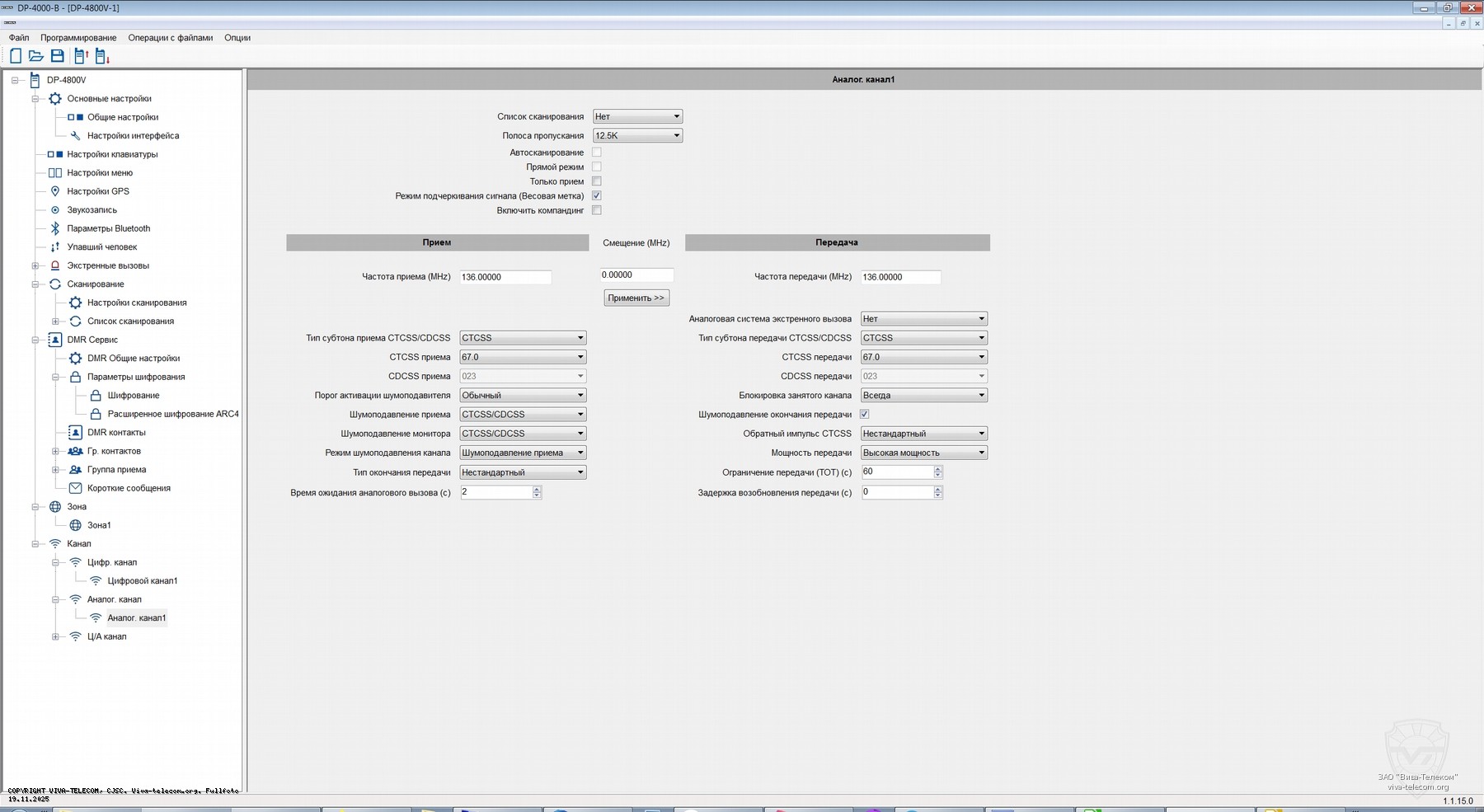Expand the Ц/А канал tree node

point(55,636)
